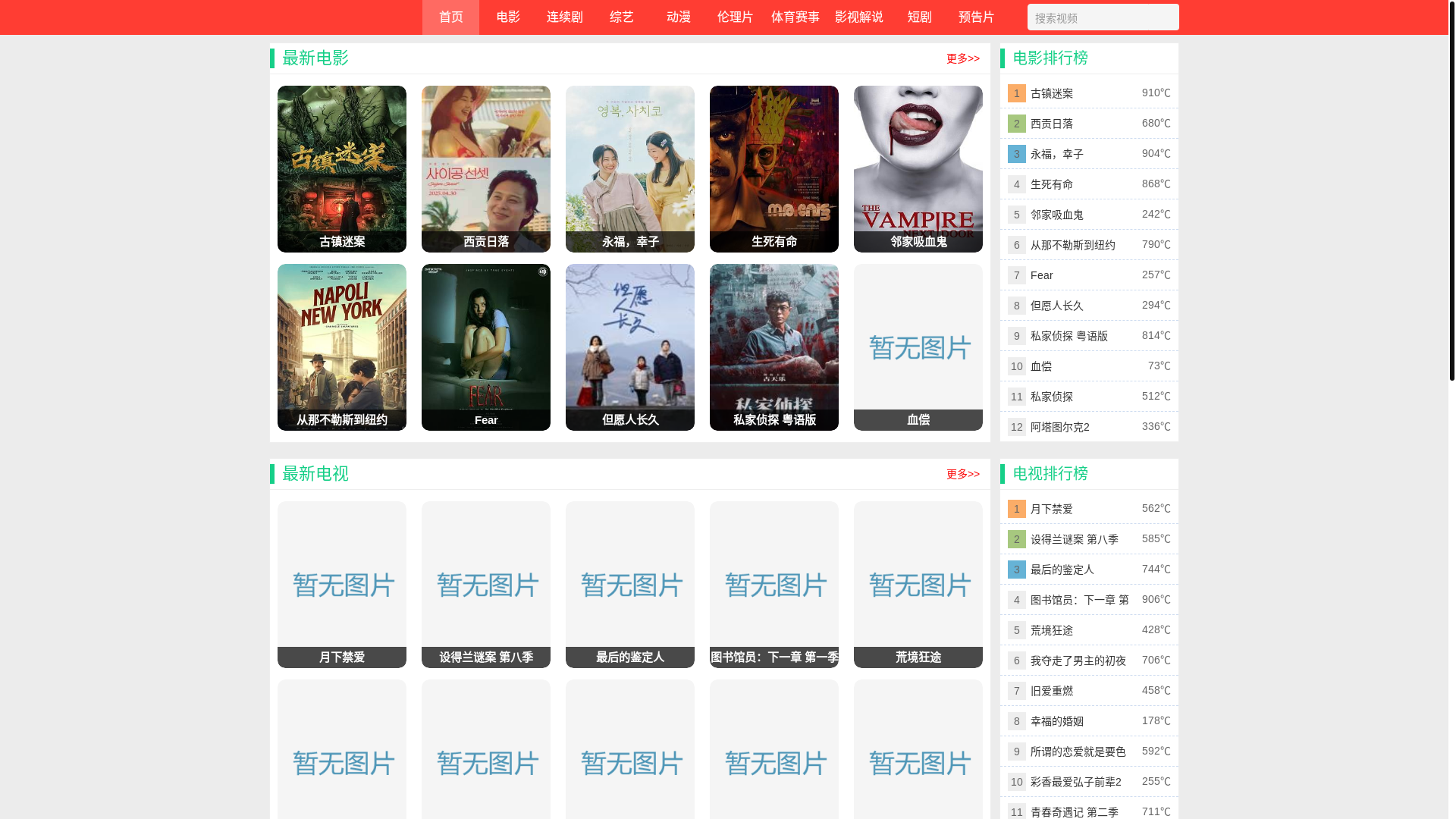Open the 设得兰谜案 第八季 card

(x=486, y=585)
